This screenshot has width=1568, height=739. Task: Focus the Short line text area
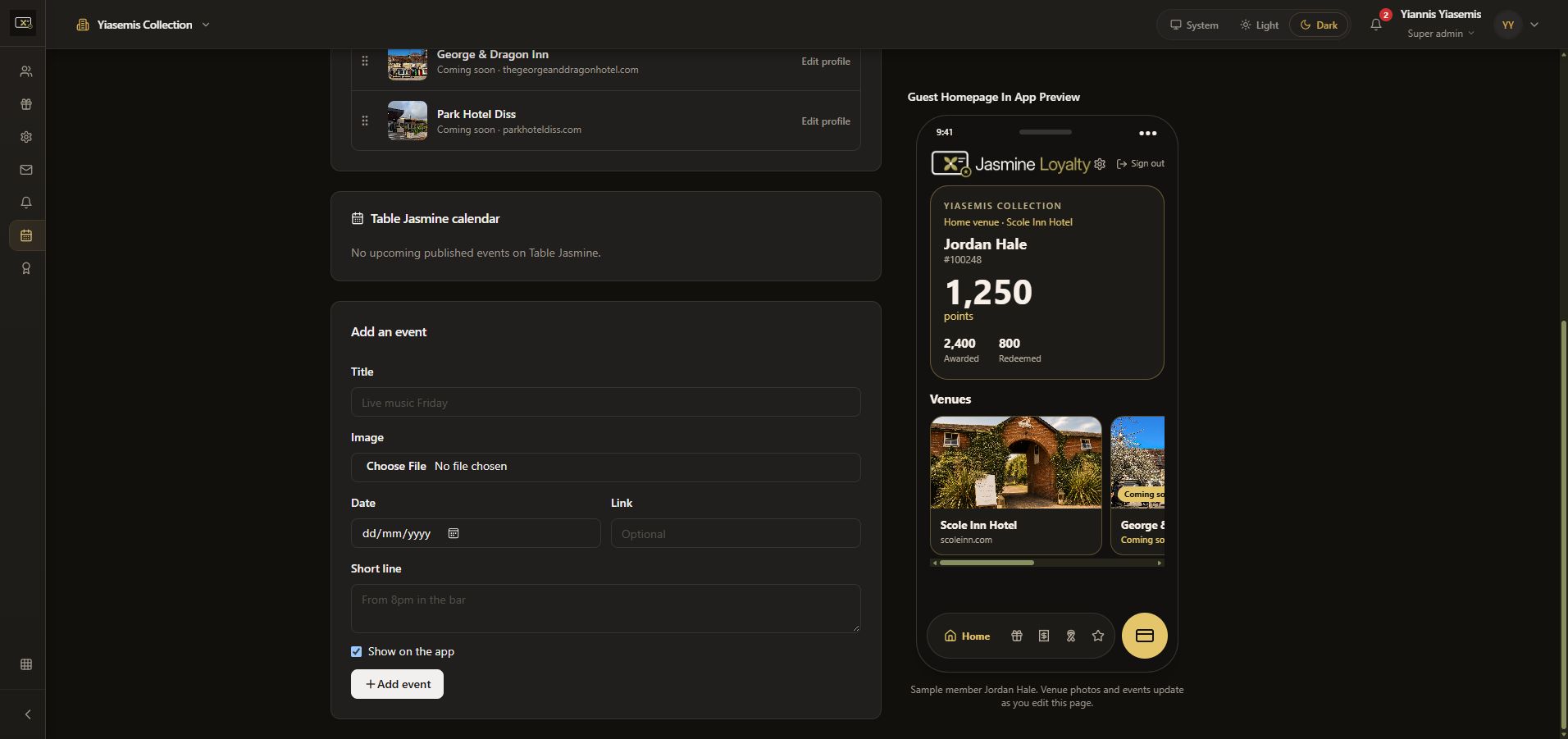point(605,608)
